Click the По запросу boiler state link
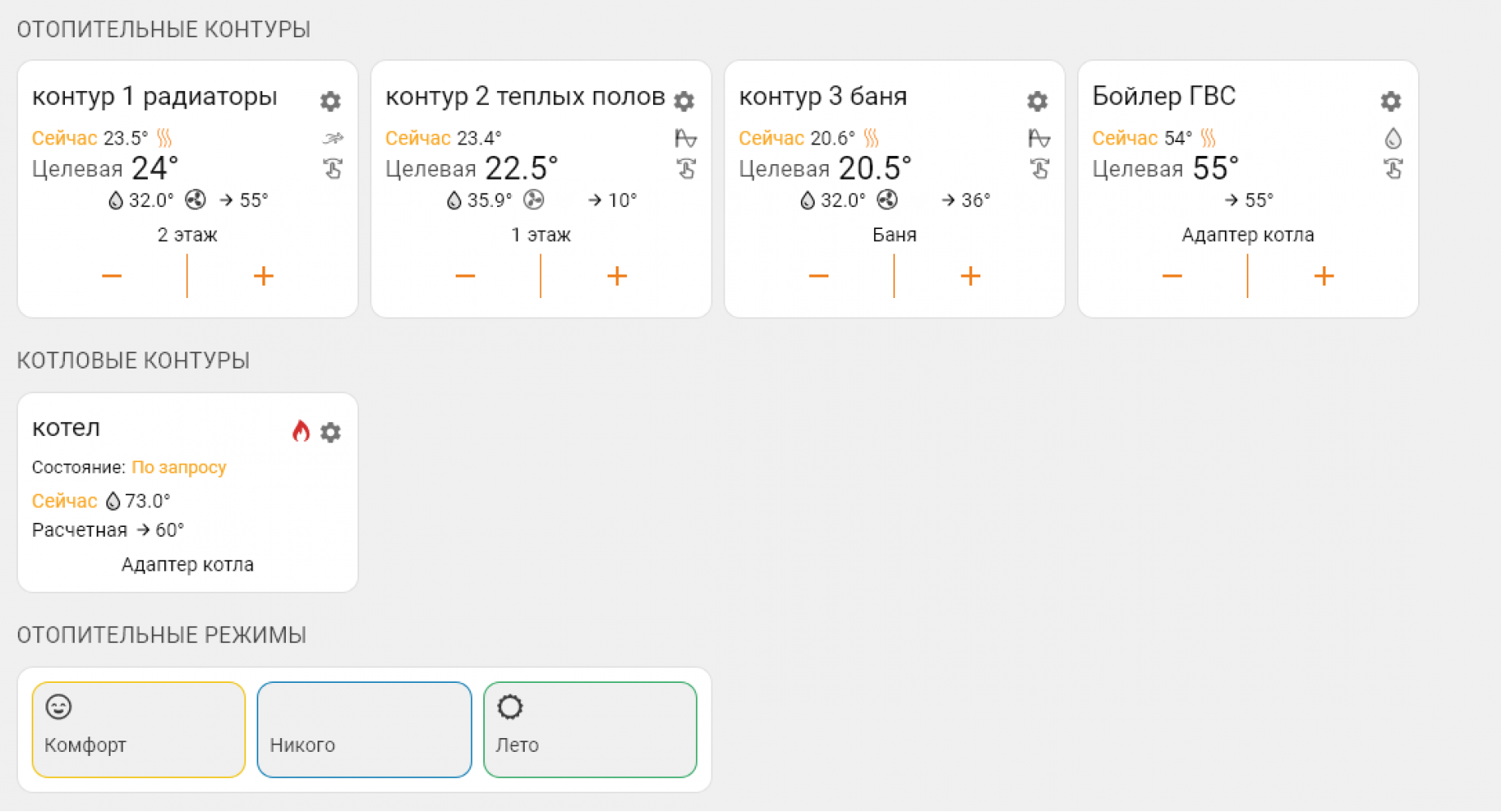Image resolution: width=1501 pixels, height=812 pixels. pos(179,468)
